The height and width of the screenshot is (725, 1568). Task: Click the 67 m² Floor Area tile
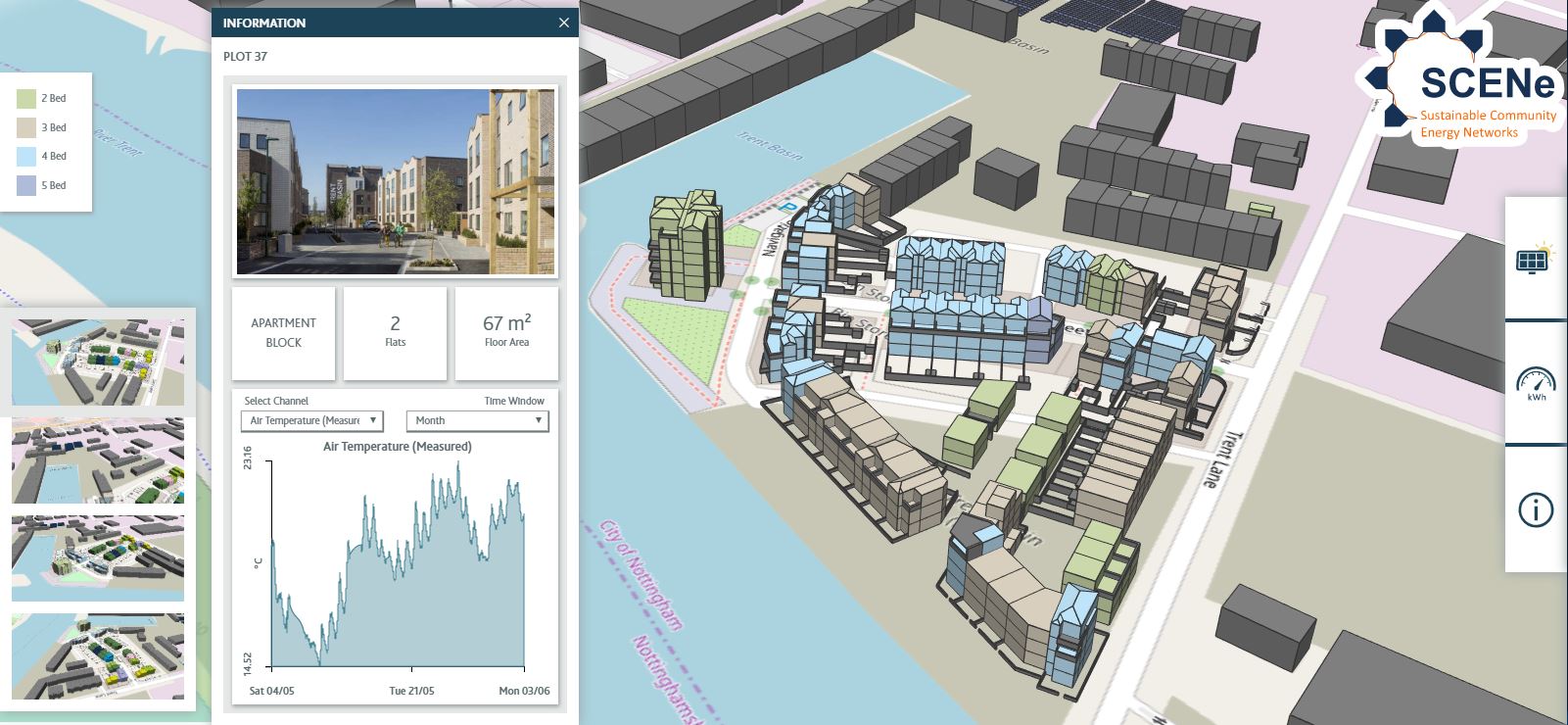(506, 333)
